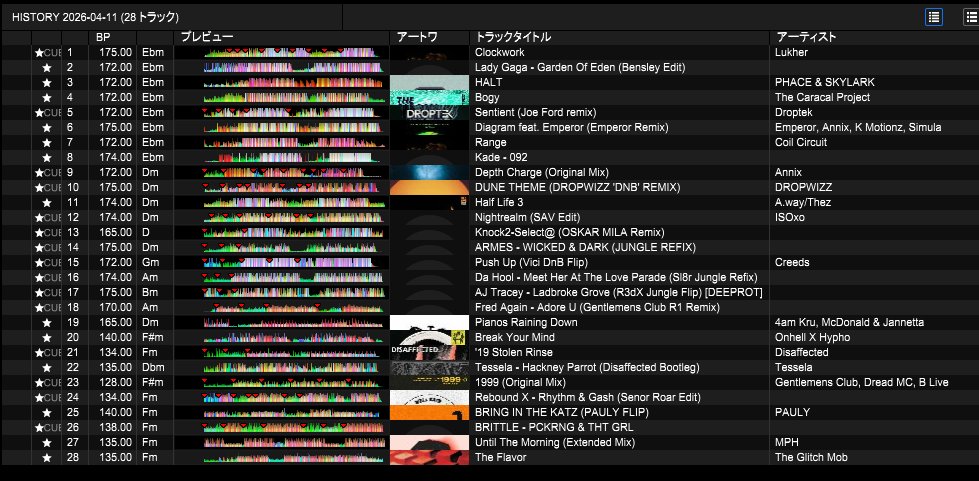Click the star icon on The Flavor row
The height and width of the screenshot is (481, 979).
[47, 457]
